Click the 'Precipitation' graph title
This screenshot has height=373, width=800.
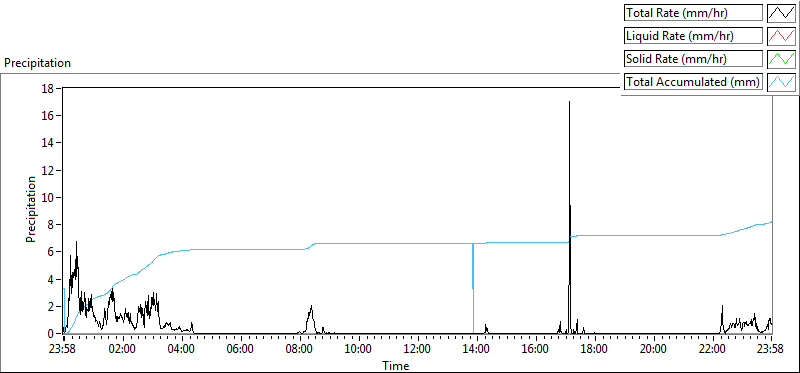[37, 63]
